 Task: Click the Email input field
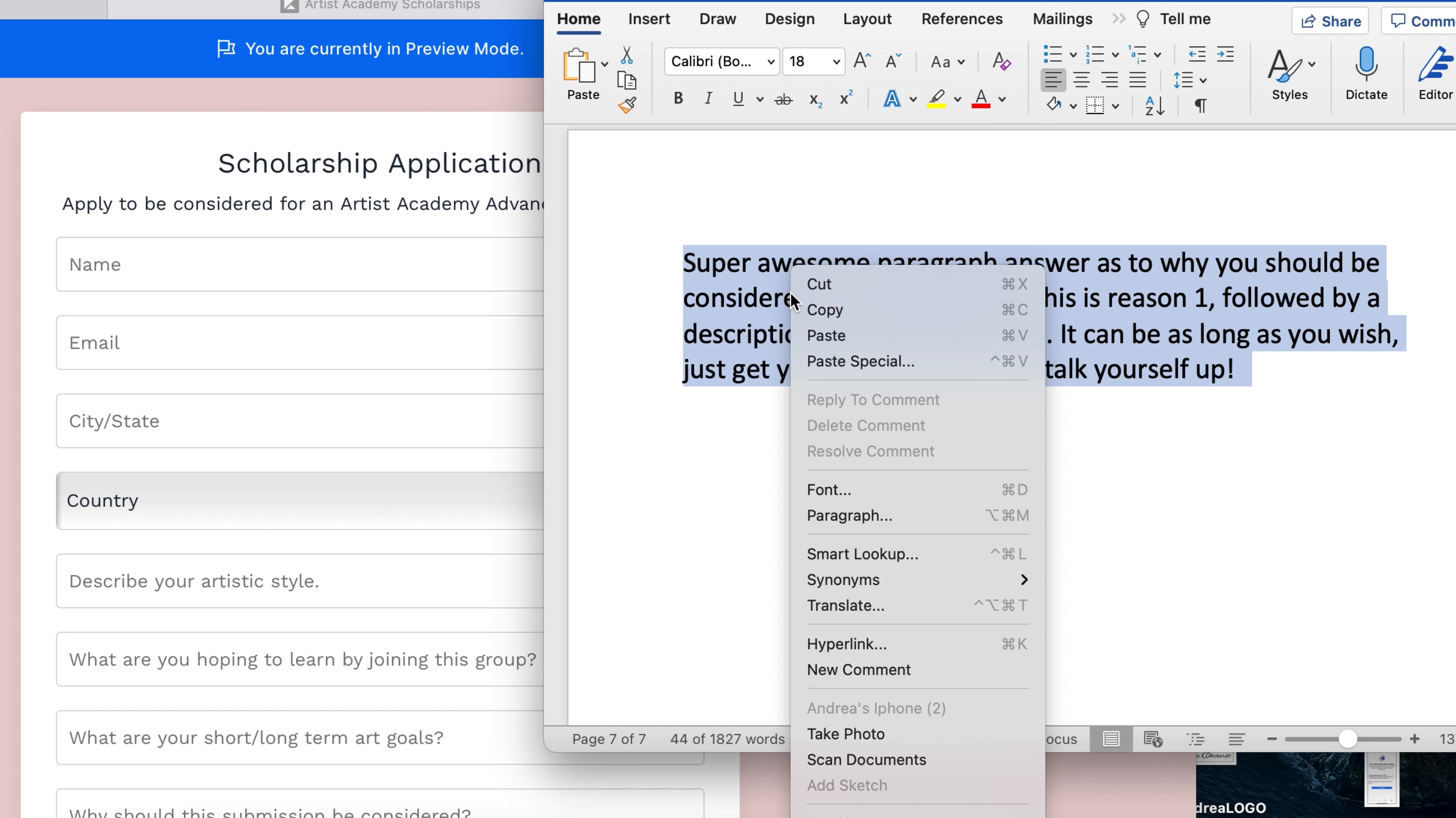click(x=300, y=343)
